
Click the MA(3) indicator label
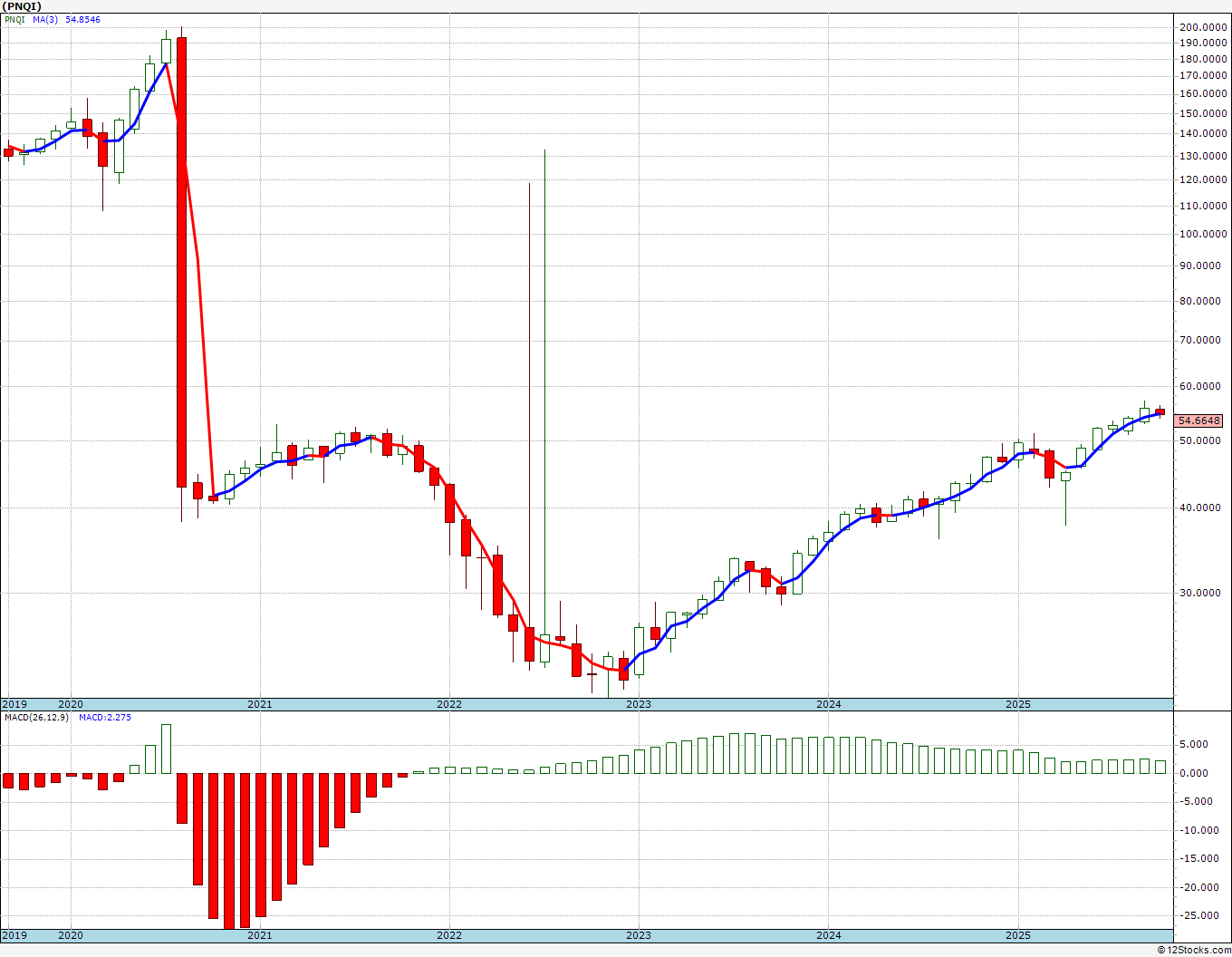coord(44,19)
